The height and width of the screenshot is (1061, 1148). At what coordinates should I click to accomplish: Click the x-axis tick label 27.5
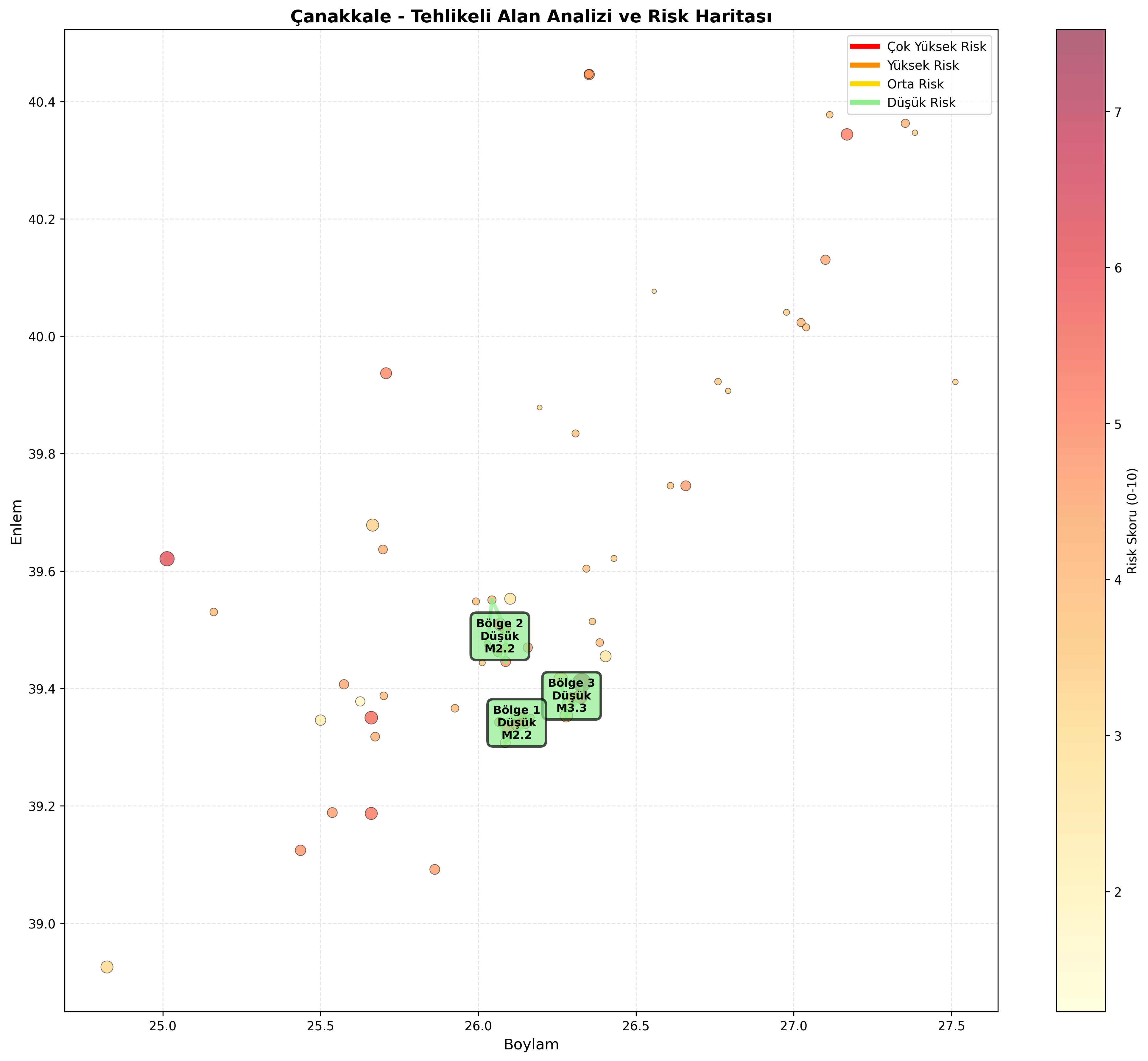951,1025
